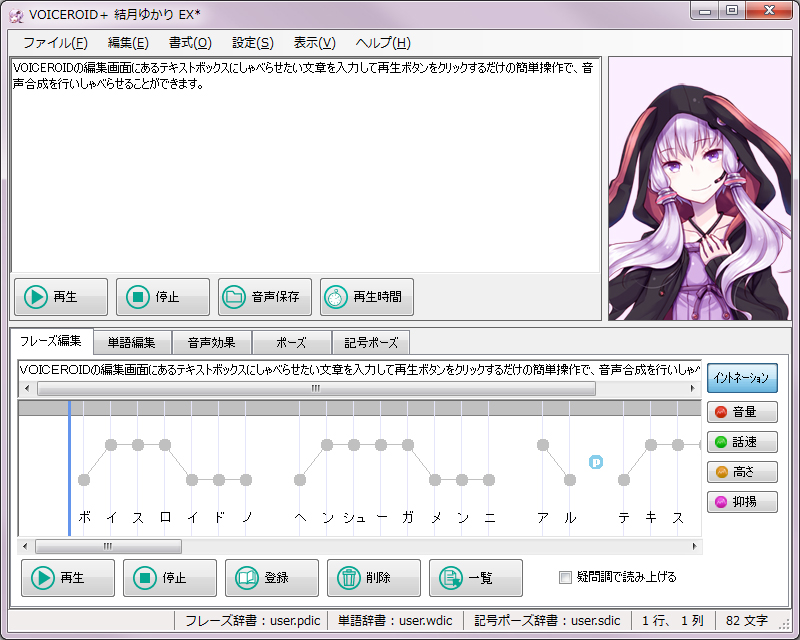Select the pitch point above ノ
The image size is (800, 640).
pos(246,480)
